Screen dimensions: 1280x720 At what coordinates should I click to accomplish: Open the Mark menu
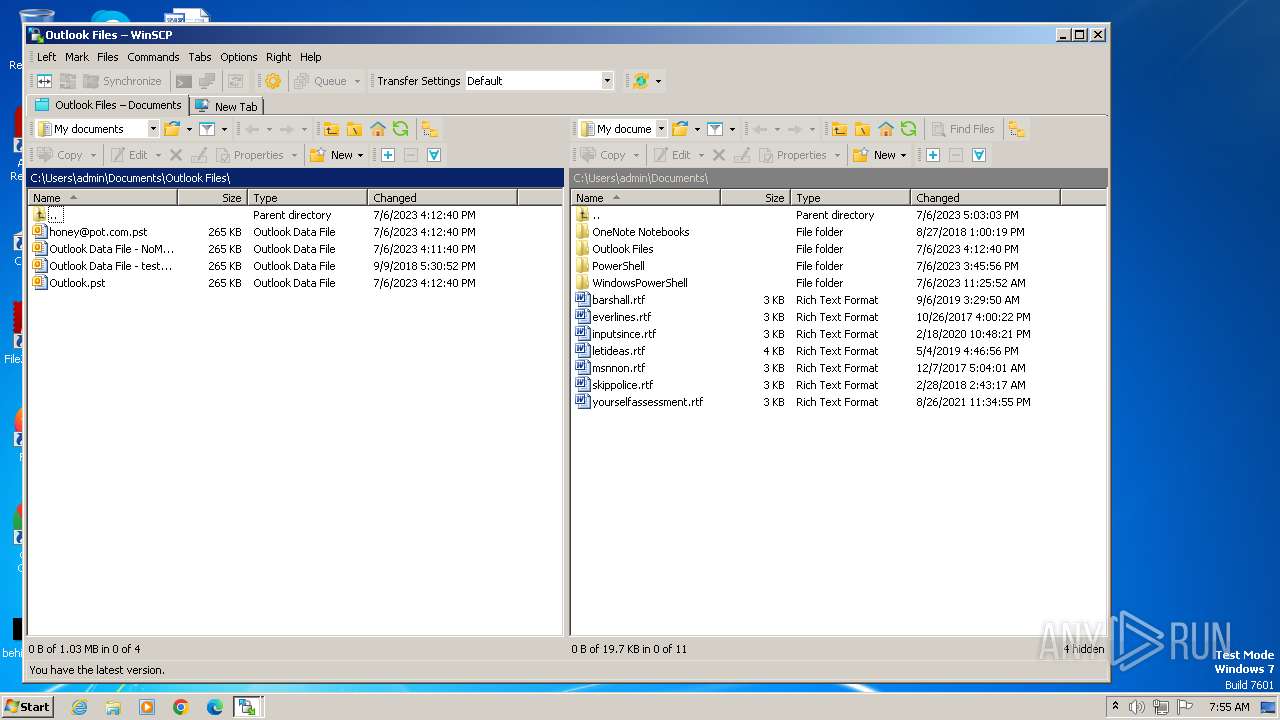pyautogui.click(x=77, y=57)
